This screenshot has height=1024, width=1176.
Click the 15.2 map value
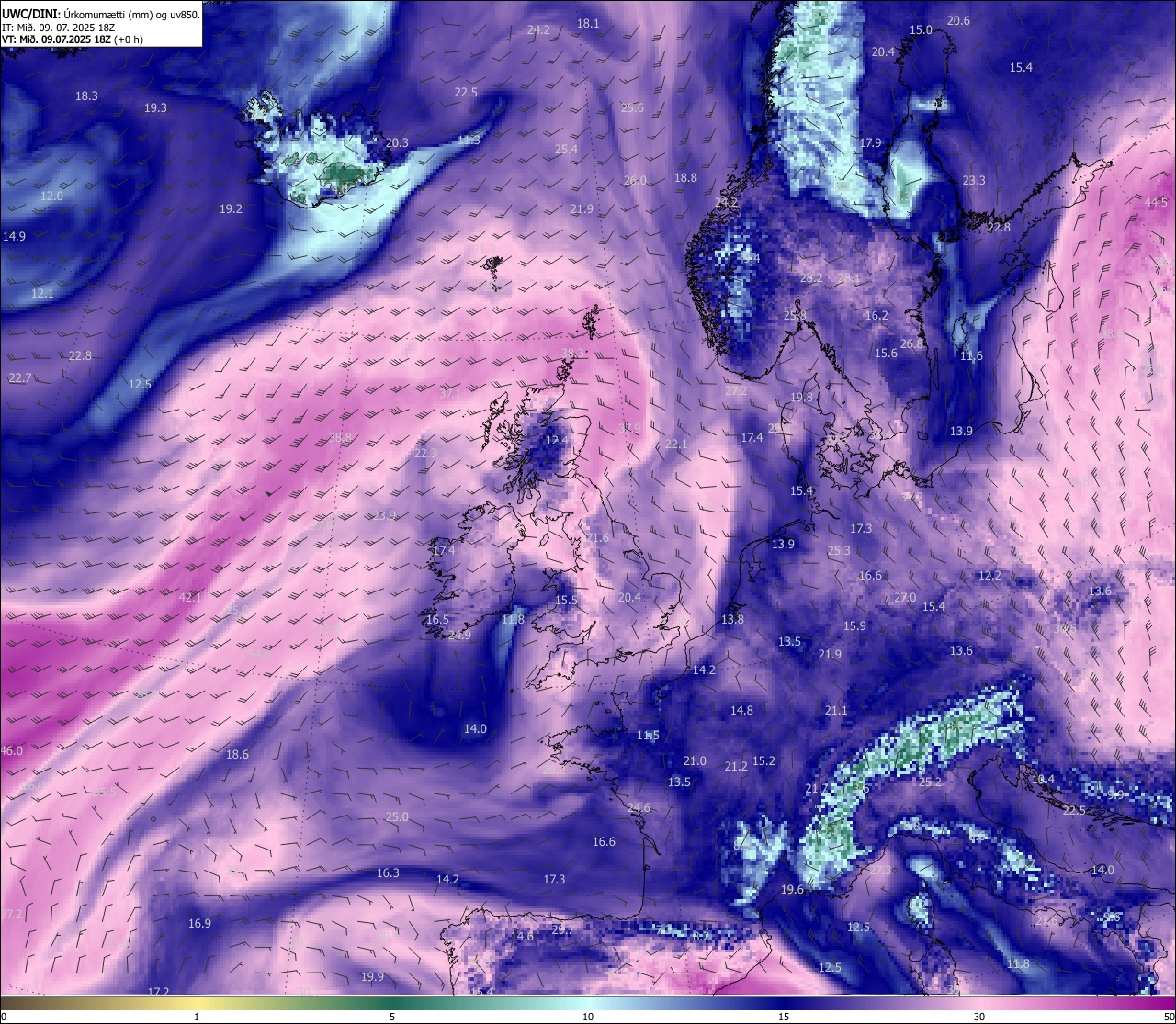point(763,760)
